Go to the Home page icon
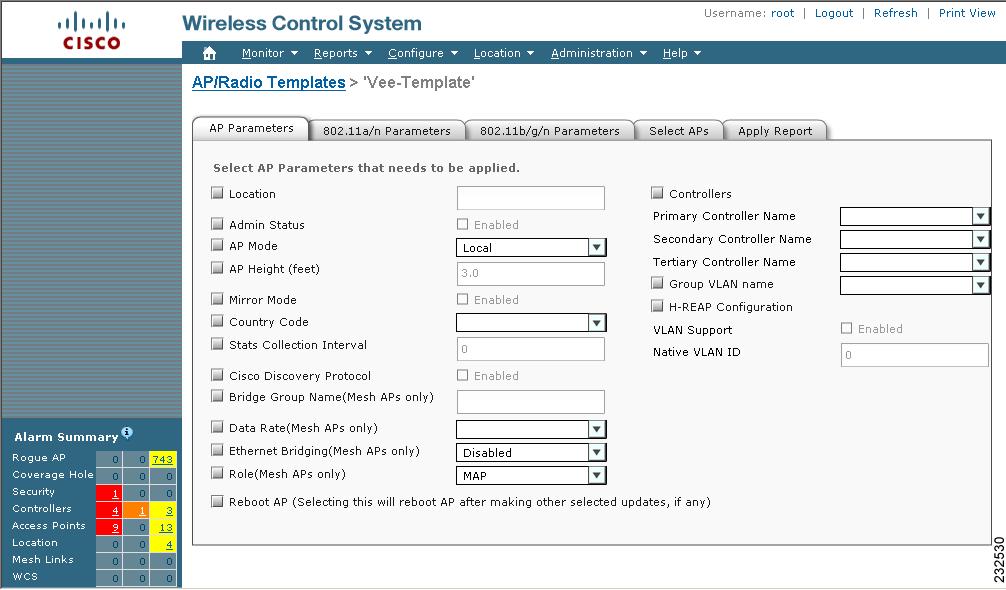1006x590 pixels. point(209,53)
